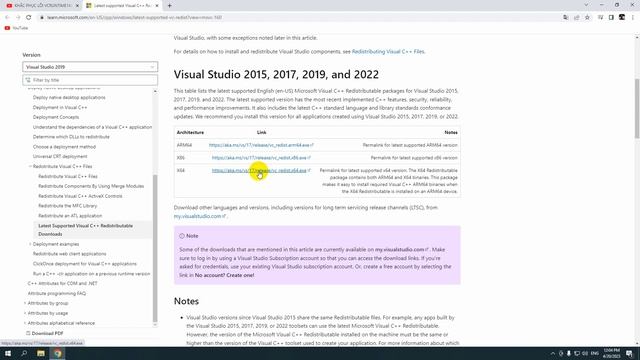This screenshot has height=360, width=640.
Task: Open Redistribute web client applications
Action: [x=69, y=254]
